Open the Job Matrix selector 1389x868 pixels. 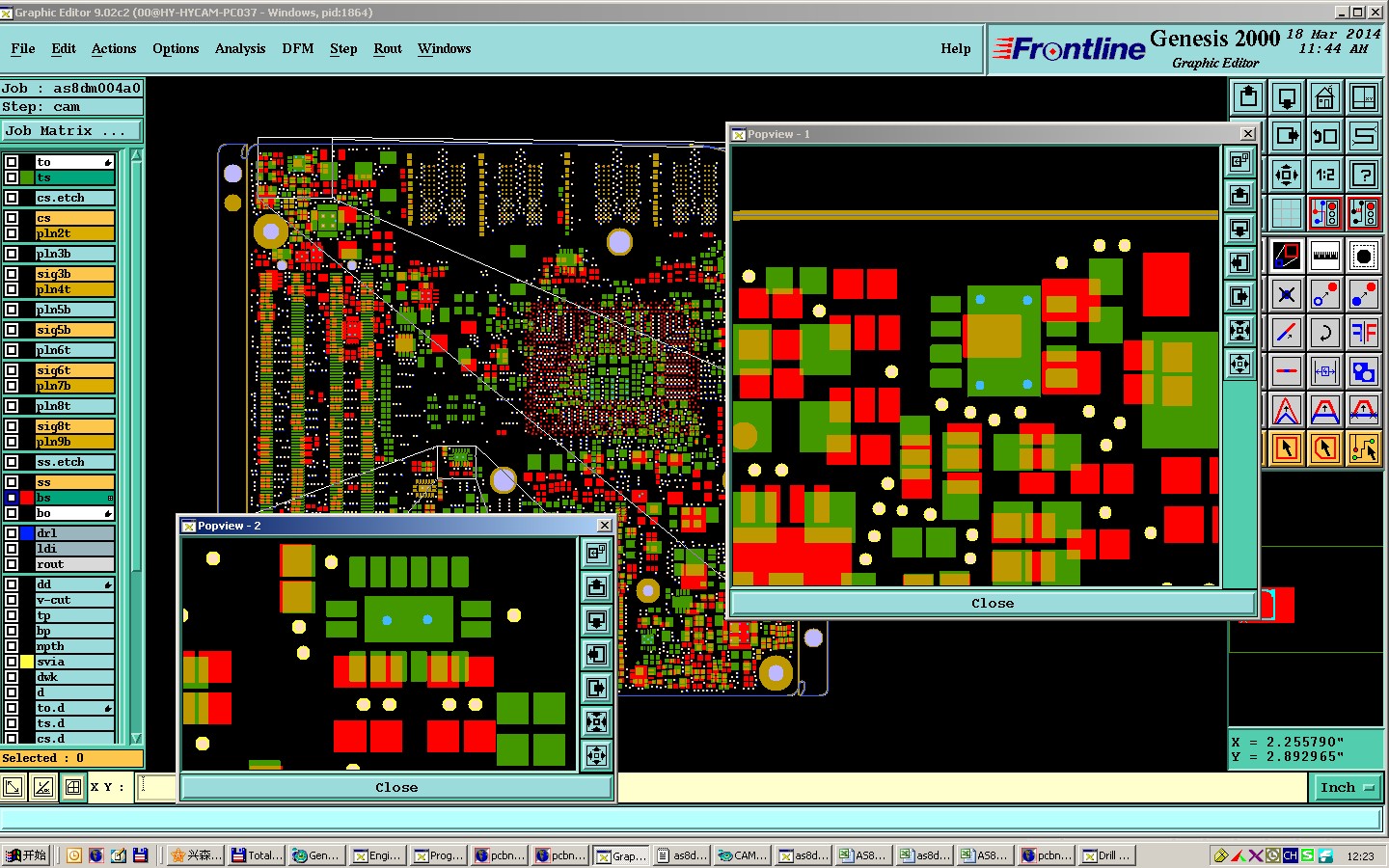71,131
